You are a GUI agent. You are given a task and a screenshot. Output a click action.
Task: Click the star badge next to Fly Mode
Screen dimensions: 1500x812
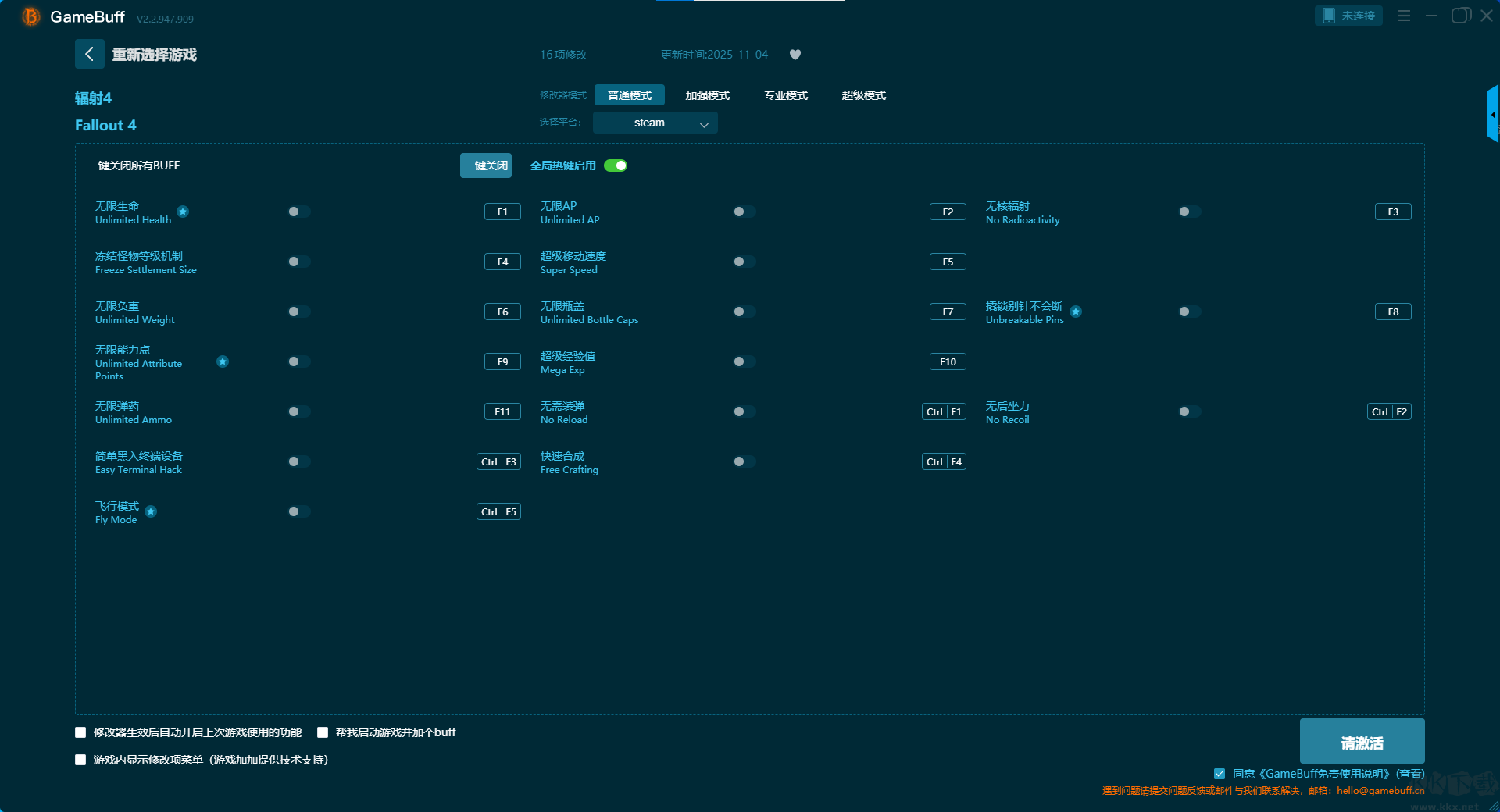pos(151,511)
